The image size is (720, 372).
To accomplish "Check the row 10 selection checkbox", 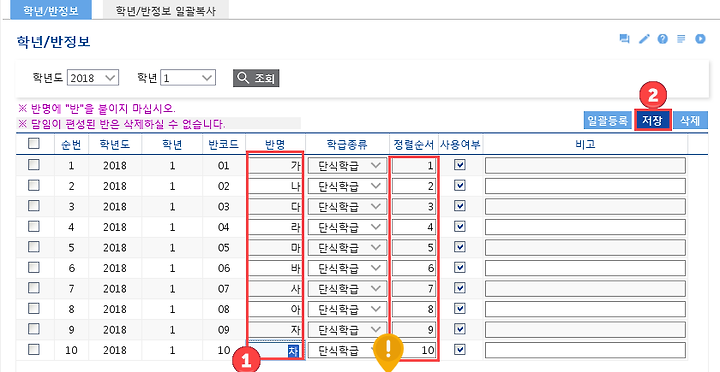I will point(34,349).
